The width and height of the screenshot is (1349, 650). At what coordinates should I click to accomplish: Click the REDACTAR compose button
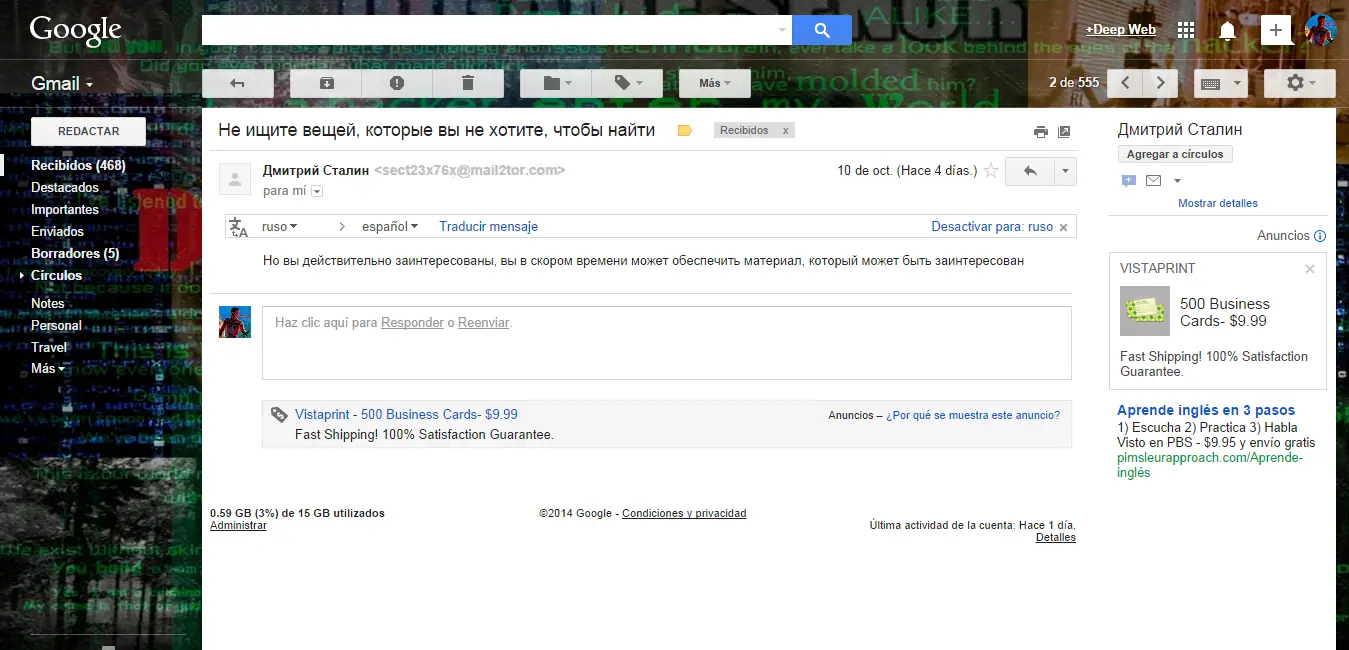click(89, 131)
